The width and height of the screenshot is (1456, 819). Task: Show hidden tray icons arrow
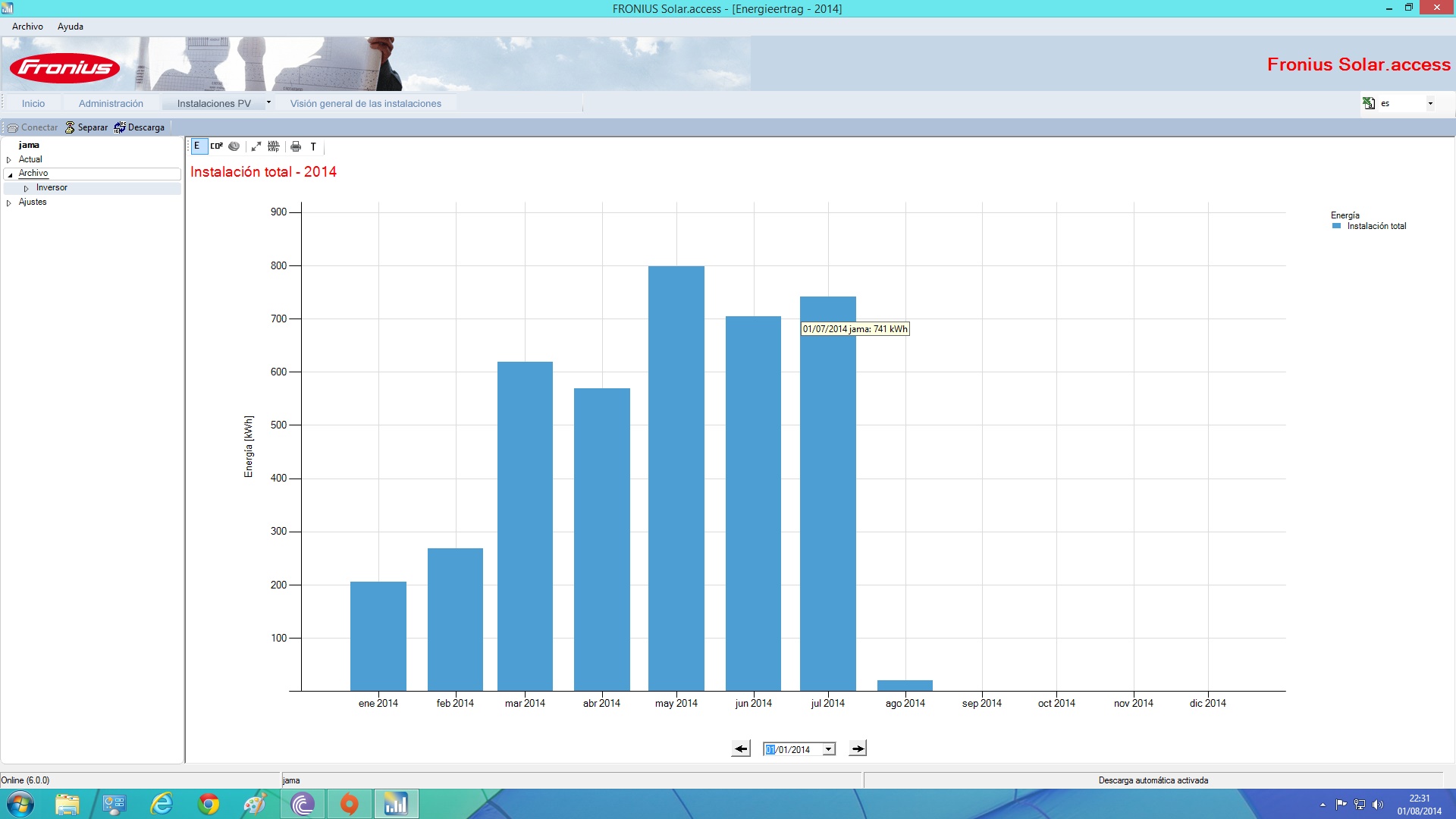pos(1323,805)
